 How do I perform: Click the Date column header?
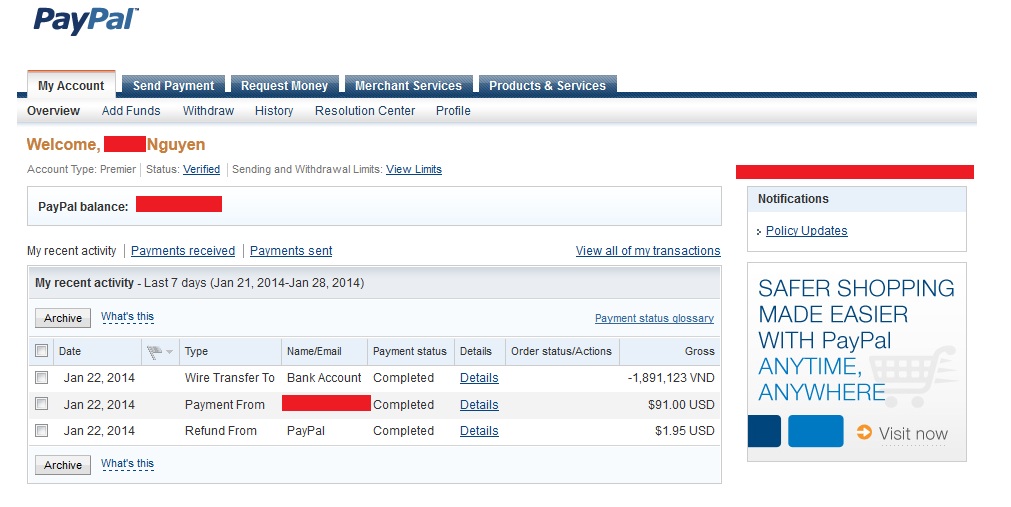(70, 352)
